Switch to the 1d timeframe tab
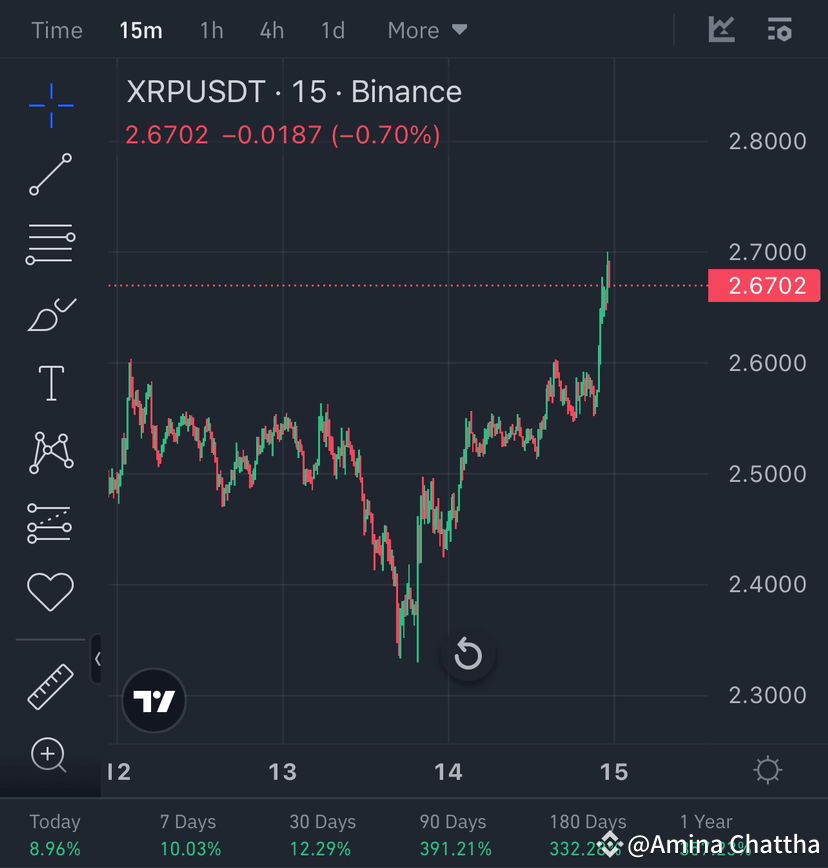This screenshot has height=868, width=828. pyautogui.click(x=332, y=30)
